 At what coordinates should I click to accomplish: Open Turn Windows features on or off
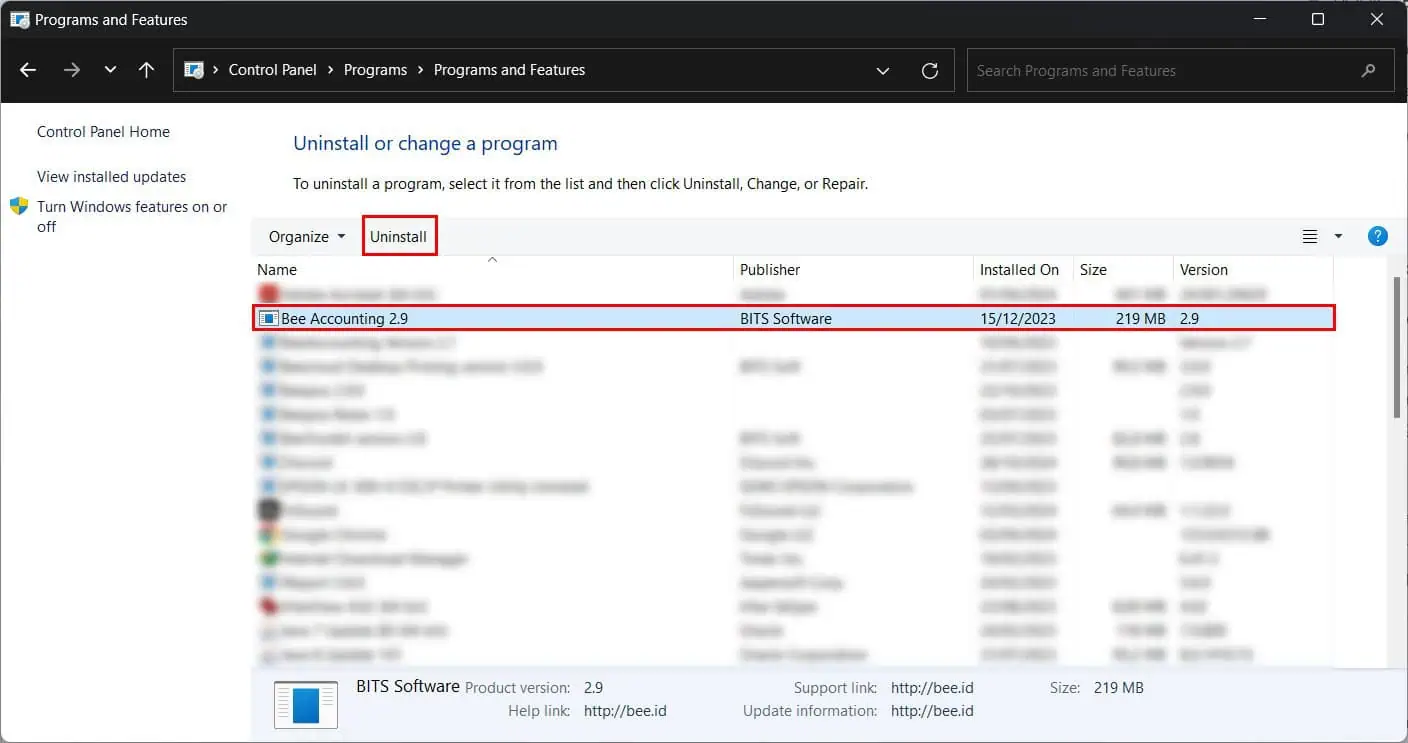(132, 216)
